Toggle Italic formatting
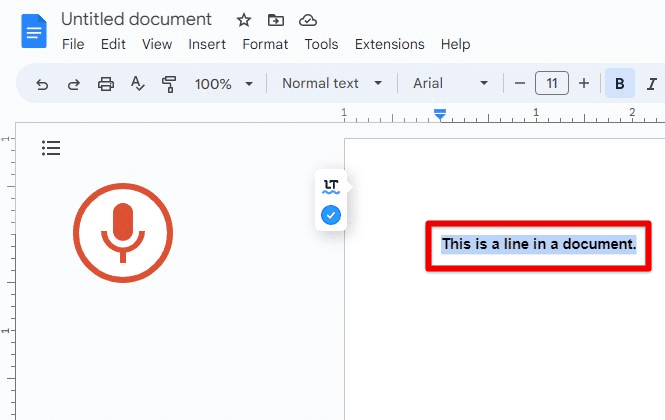 pyautogui.click(x=652, y=84)
